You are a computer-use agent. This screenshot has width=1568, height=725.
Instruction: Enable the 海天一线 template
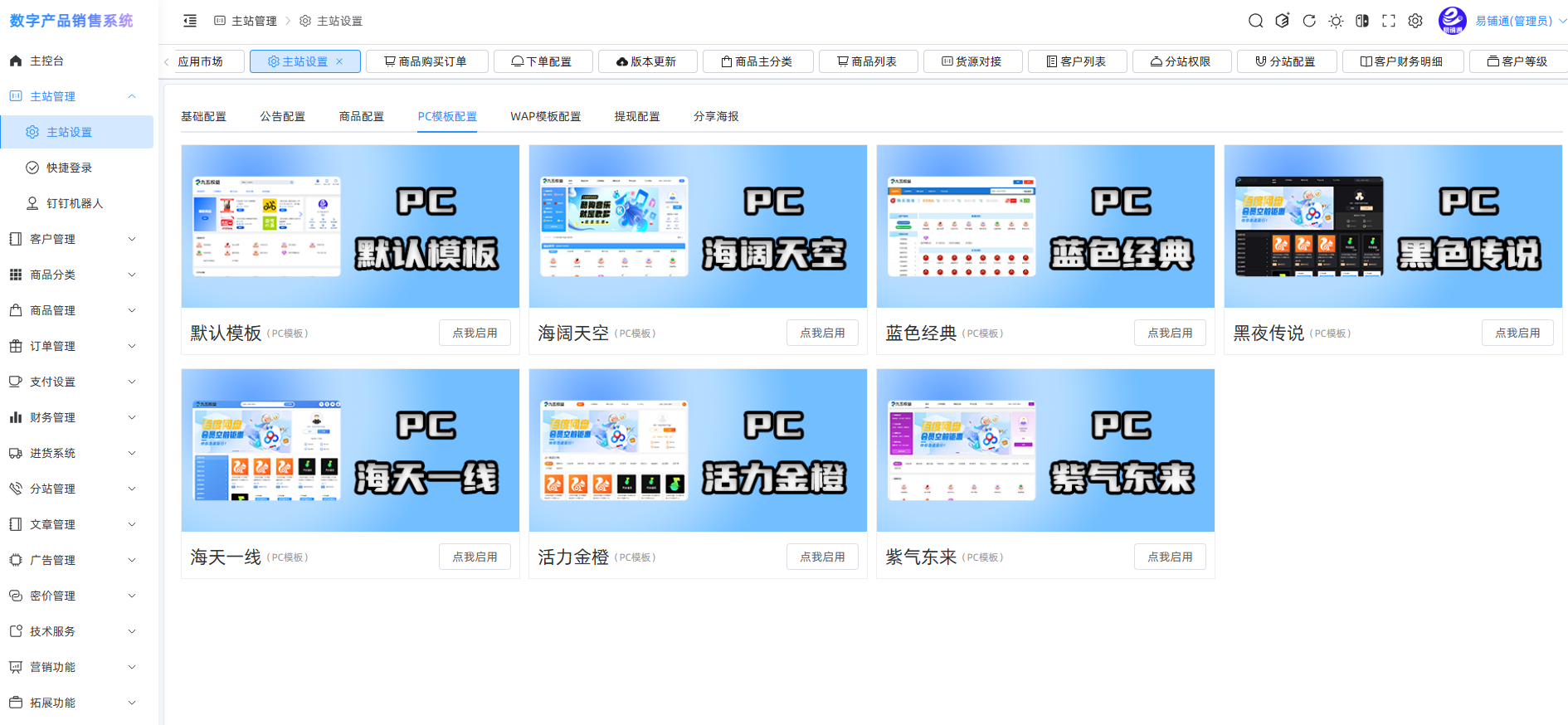point(475,557)
